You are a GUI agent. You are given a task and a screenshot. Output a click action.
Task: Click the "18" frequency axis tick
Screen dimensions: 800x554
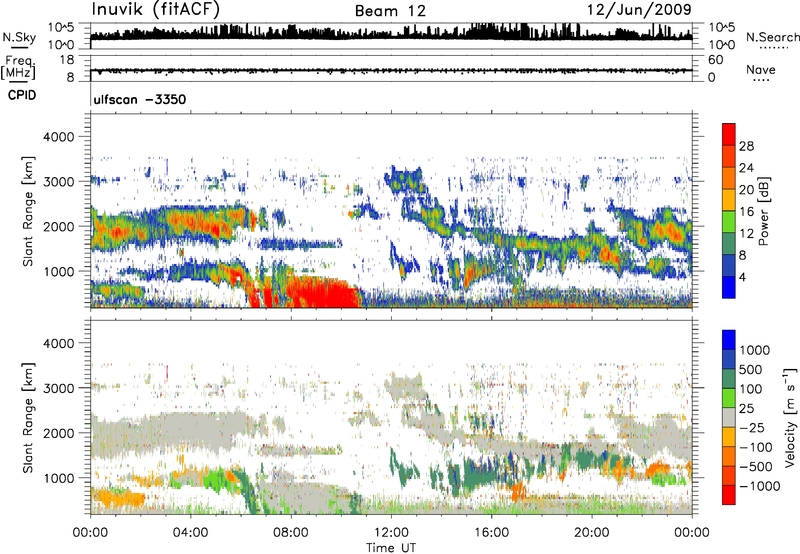pos(67,60)
